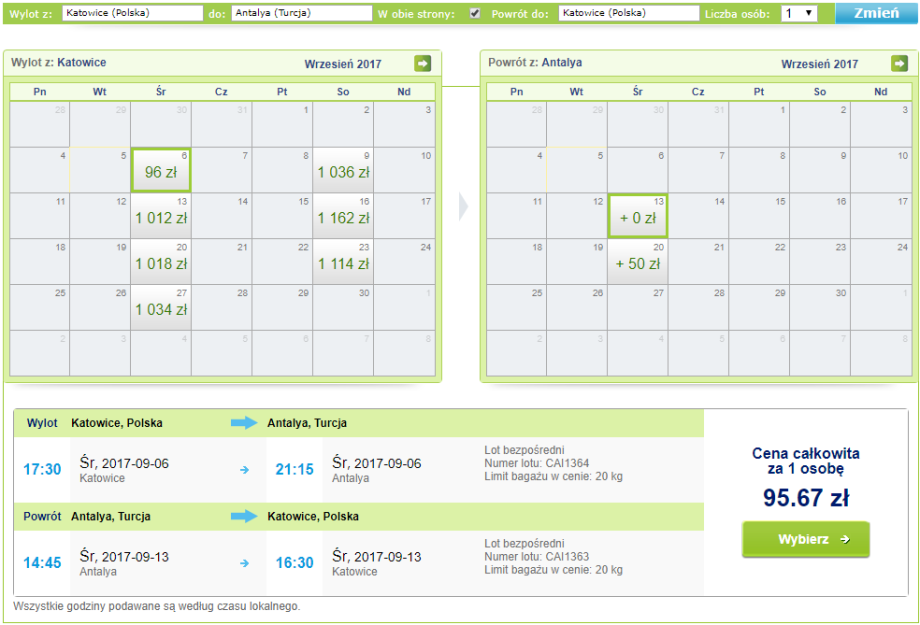Choose the +50 zł return on September 20

[x=638, y=262]
